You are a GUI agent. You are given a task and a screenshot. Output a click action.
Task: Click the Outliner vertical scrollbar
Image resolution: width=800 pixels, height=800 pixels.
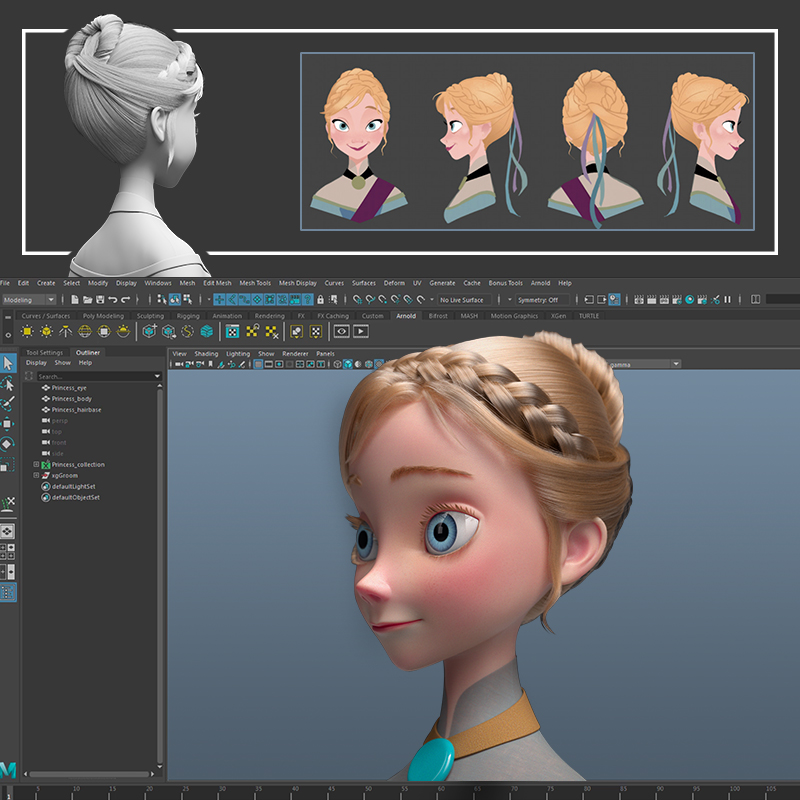pyautogui.click(x=160, y=576)
